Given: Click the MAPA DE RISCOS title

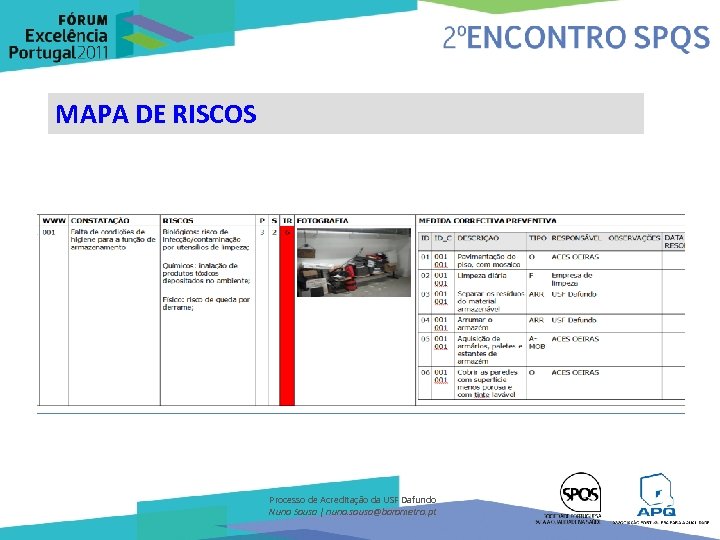Looking at the screenshot, I should (x=156, y=114).
